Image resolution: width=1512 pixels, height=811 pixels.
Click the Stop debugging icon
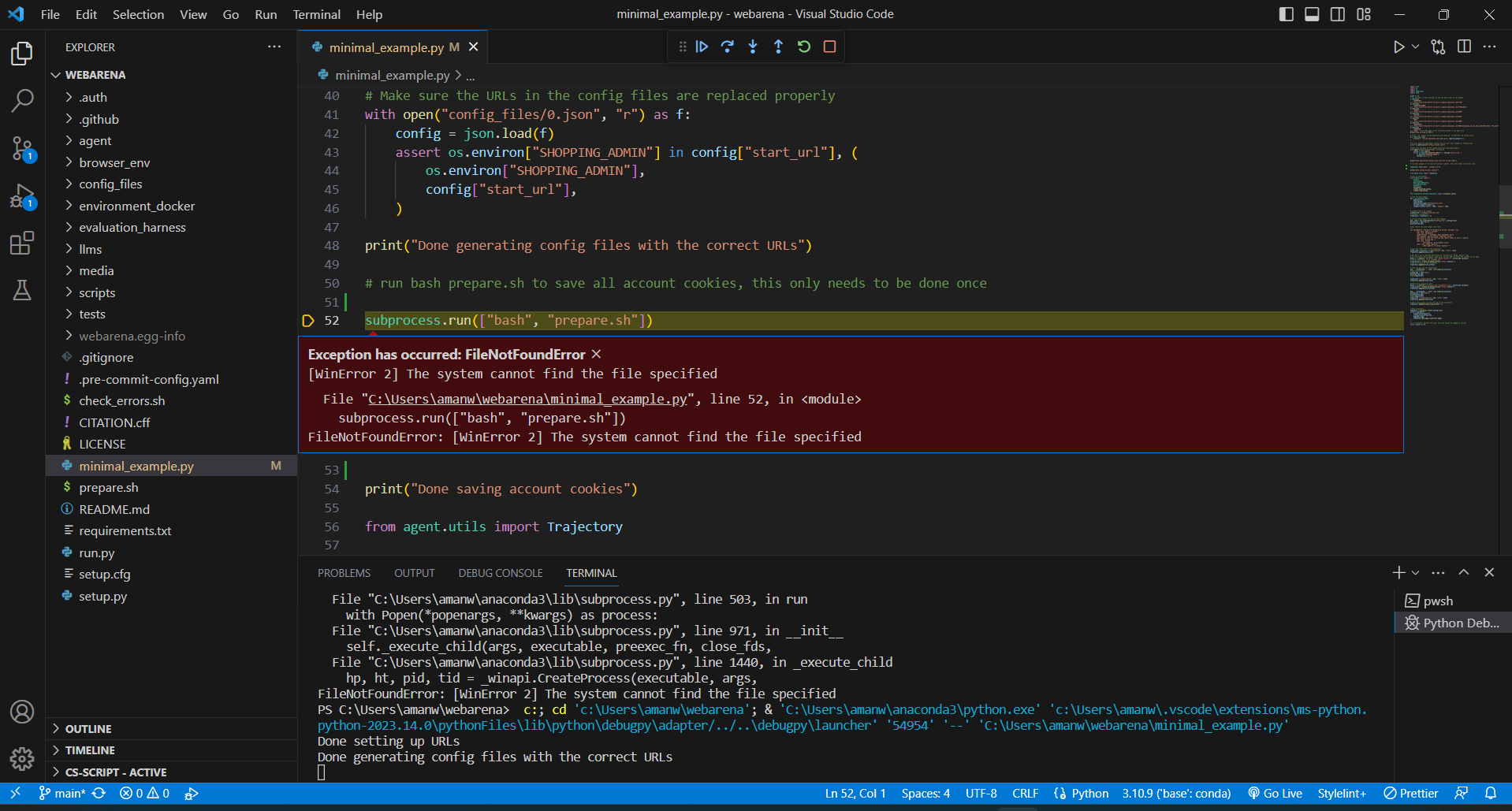(x=829, y=47)
